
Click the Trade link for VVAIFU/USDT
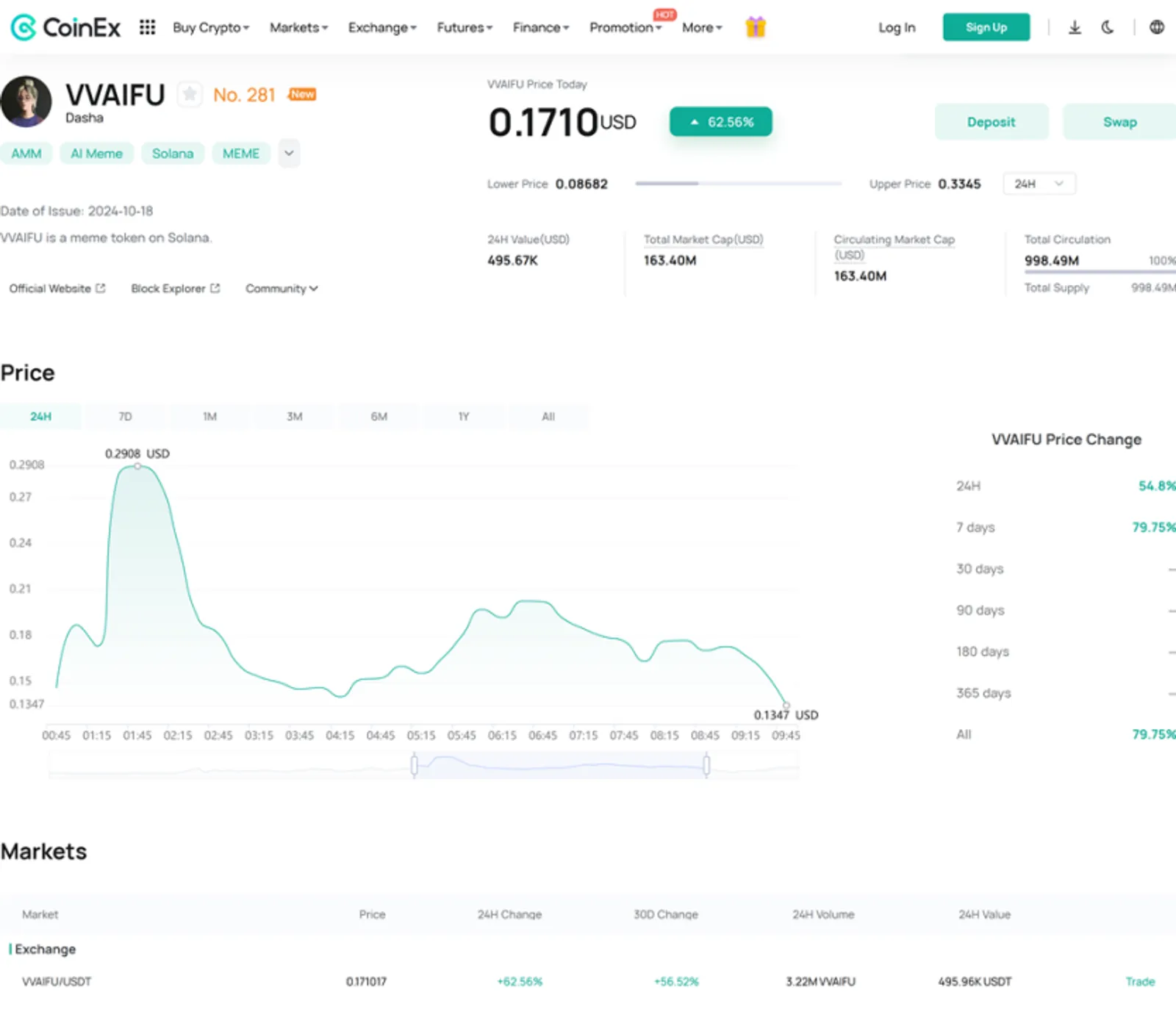(1140, 981)
